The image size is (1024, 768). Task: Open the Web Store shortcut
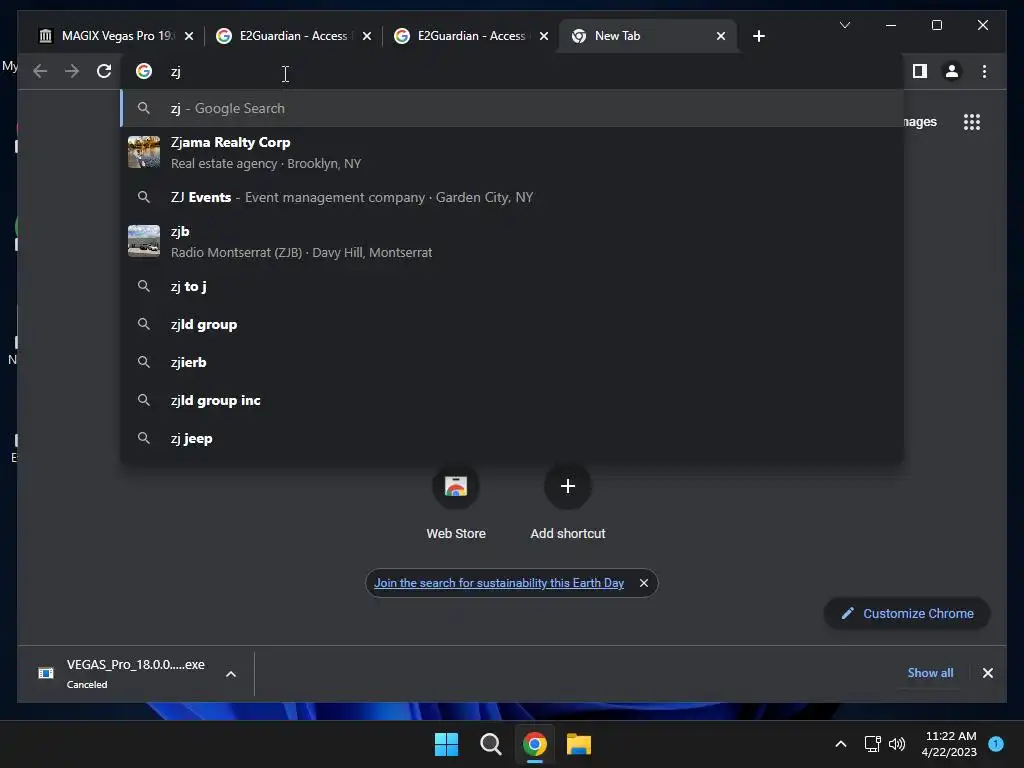(x=456, y=503)
